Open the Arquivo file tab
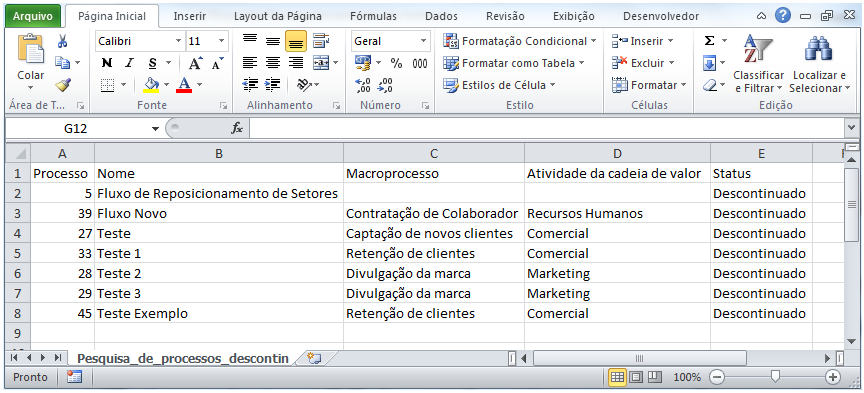 [33, 16]
